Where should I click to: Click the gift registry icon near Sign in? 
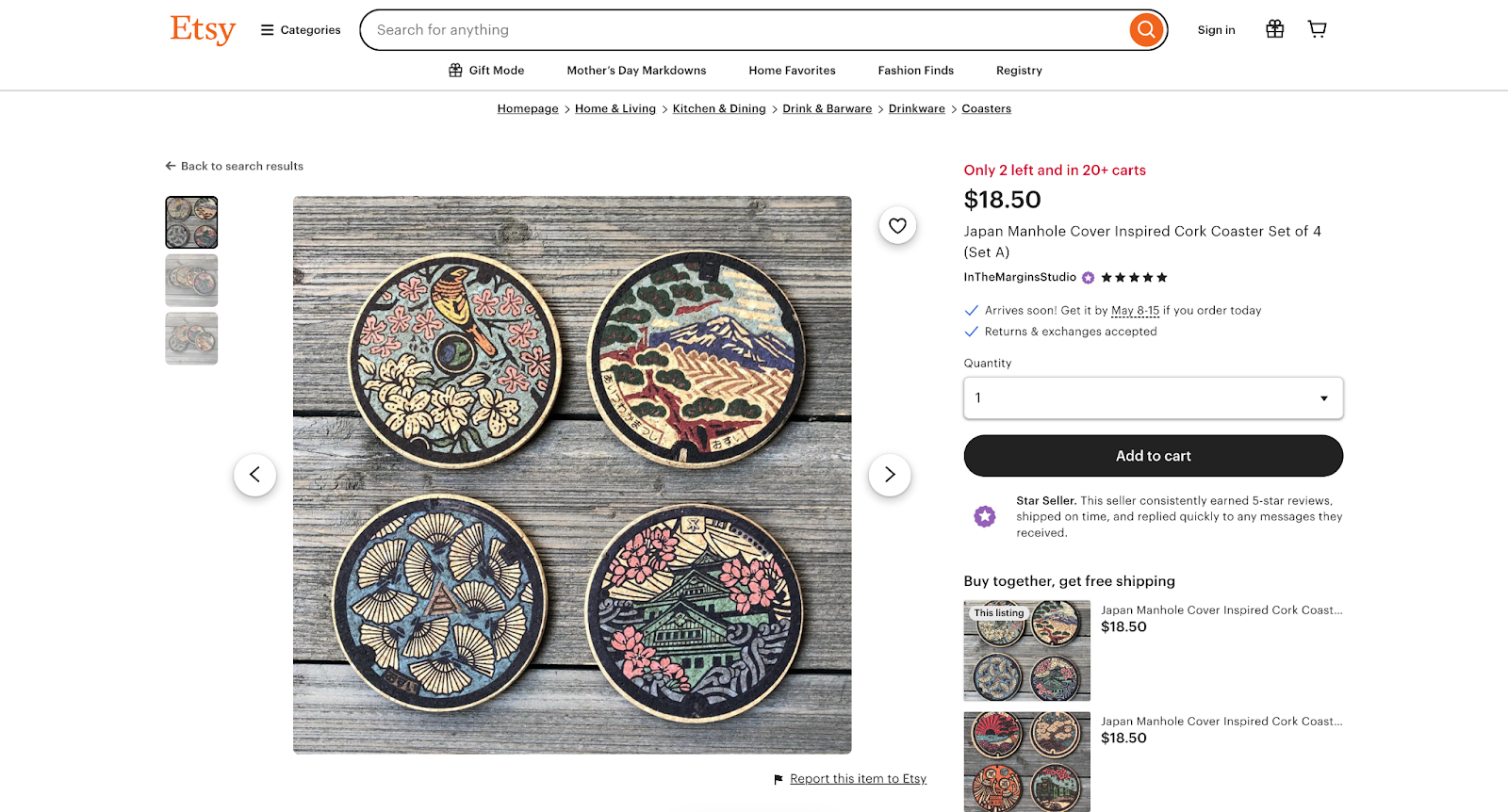(1274, 29)
